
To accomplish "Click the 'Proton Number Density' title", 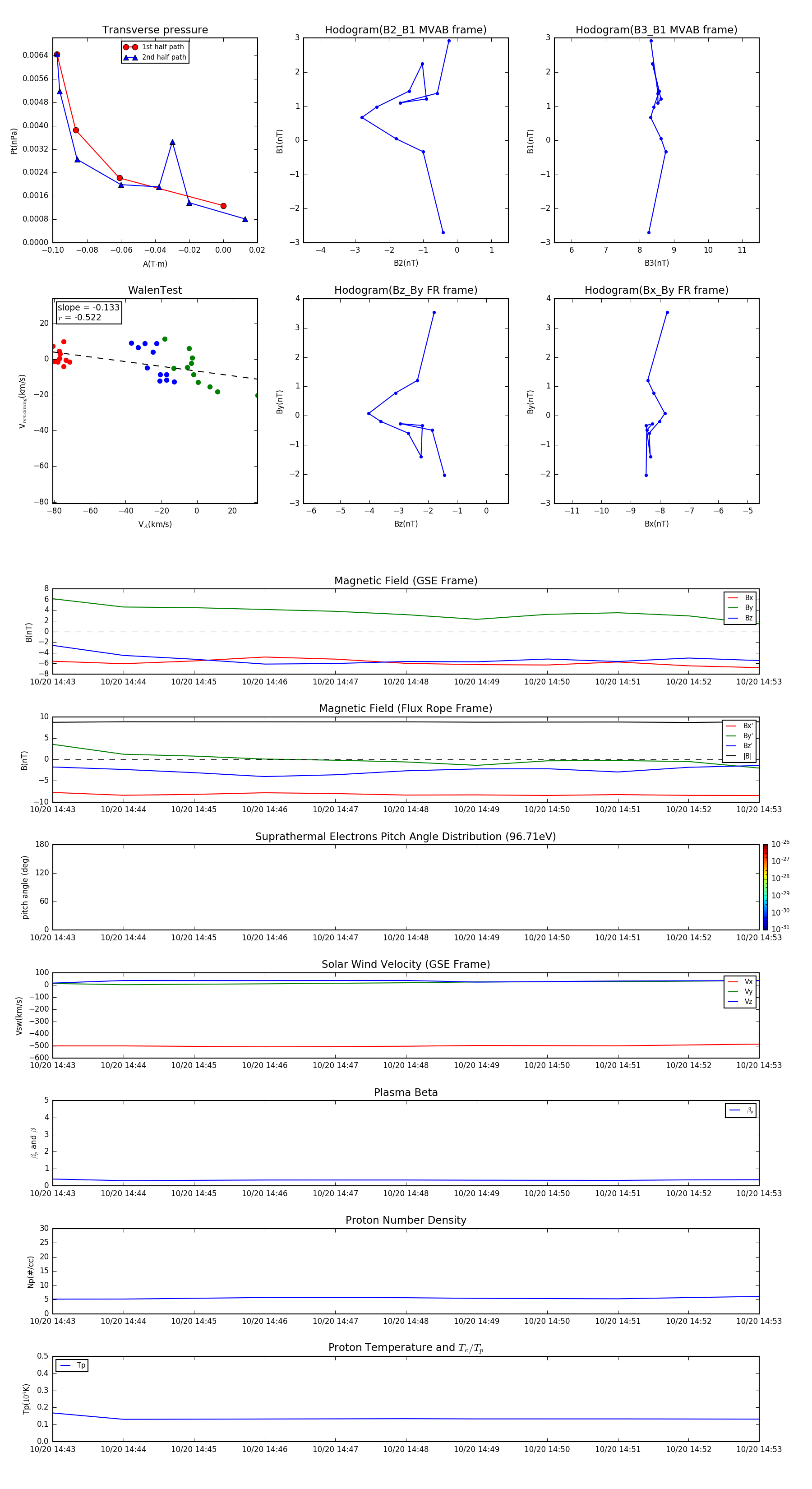I will [x=406, y=1220].
